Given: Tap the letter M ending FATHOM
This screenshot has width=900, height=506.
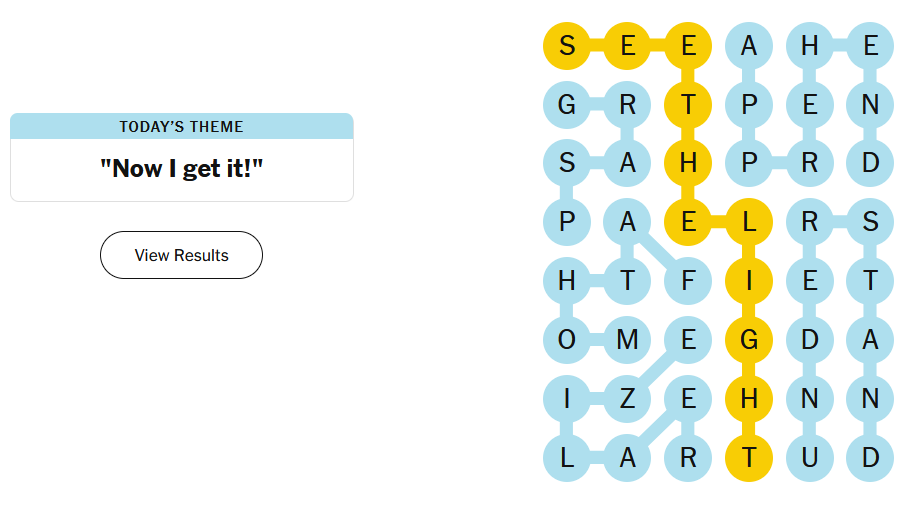Looking at the screenshot, I should (x=627, y=340).
